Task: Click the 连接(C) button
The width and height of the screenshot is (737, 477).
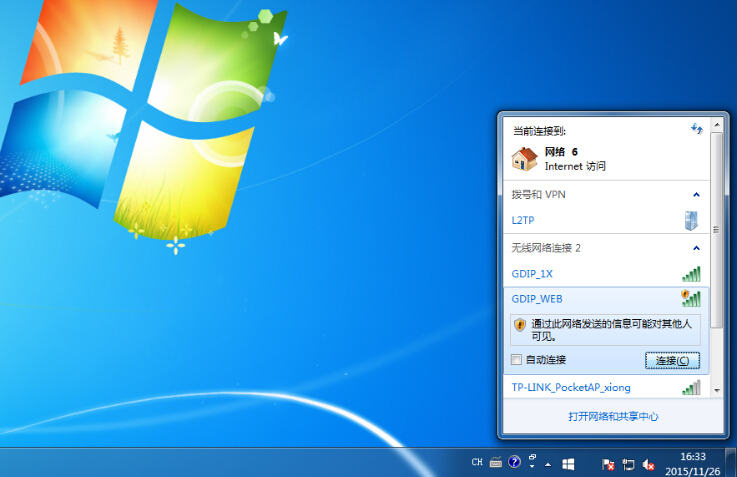Action: click(671, 360)
